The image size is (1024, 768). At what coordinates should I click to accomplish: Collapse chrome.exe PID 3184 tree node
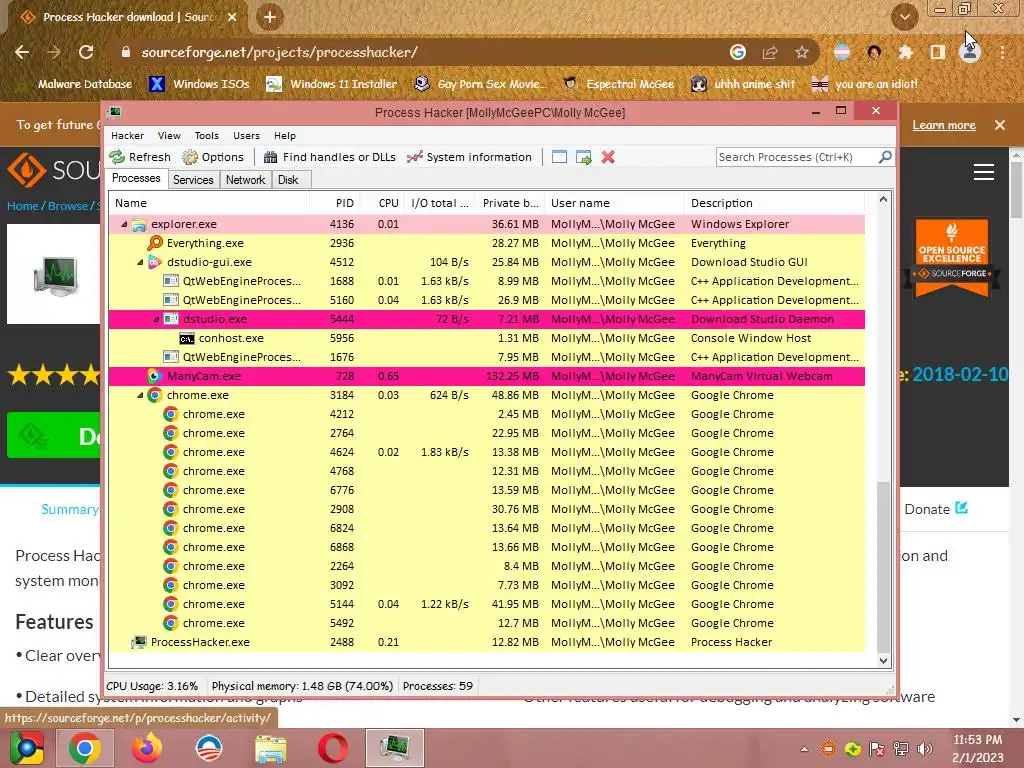140,395
